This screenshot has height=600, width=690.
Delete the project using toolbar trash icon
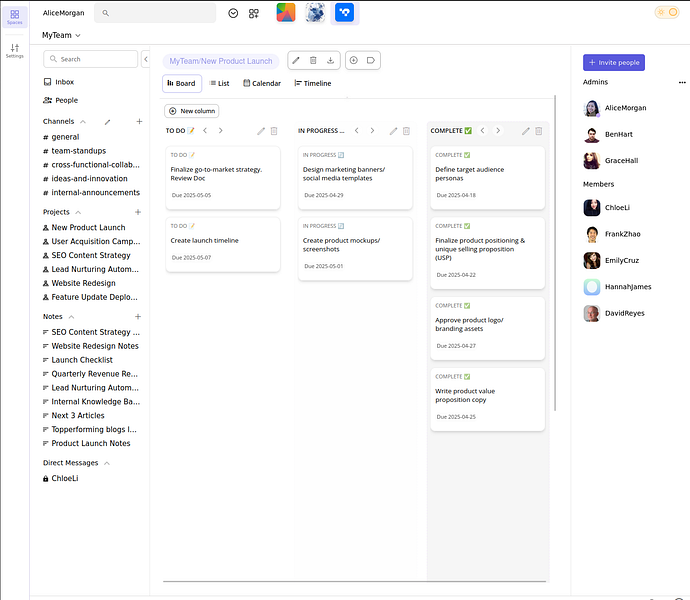(x=313, y=60)
